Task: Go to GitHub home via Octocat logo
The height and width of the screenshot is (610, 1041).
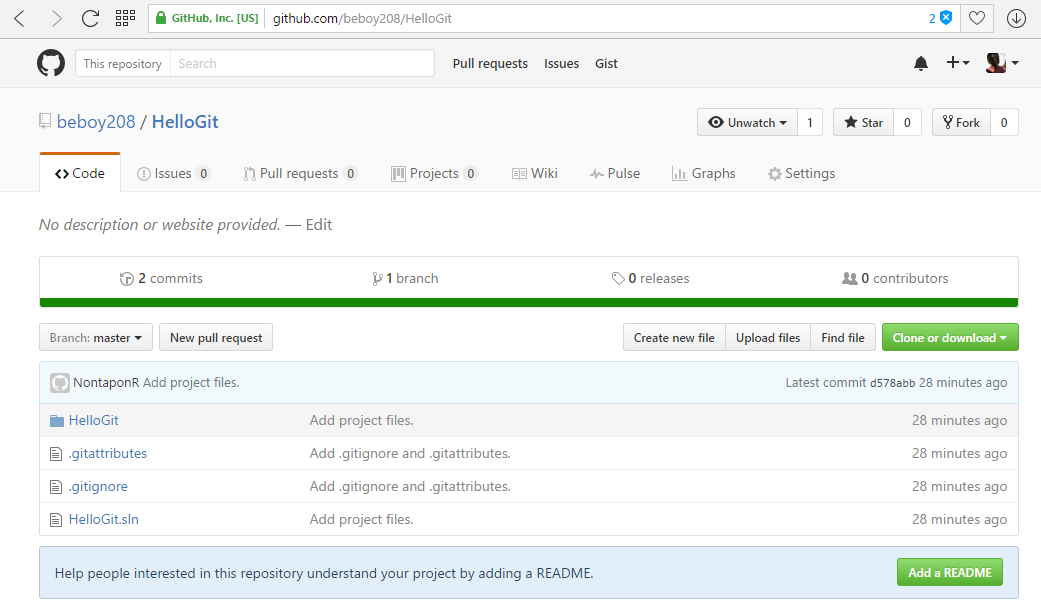Action: click(51, 63)
